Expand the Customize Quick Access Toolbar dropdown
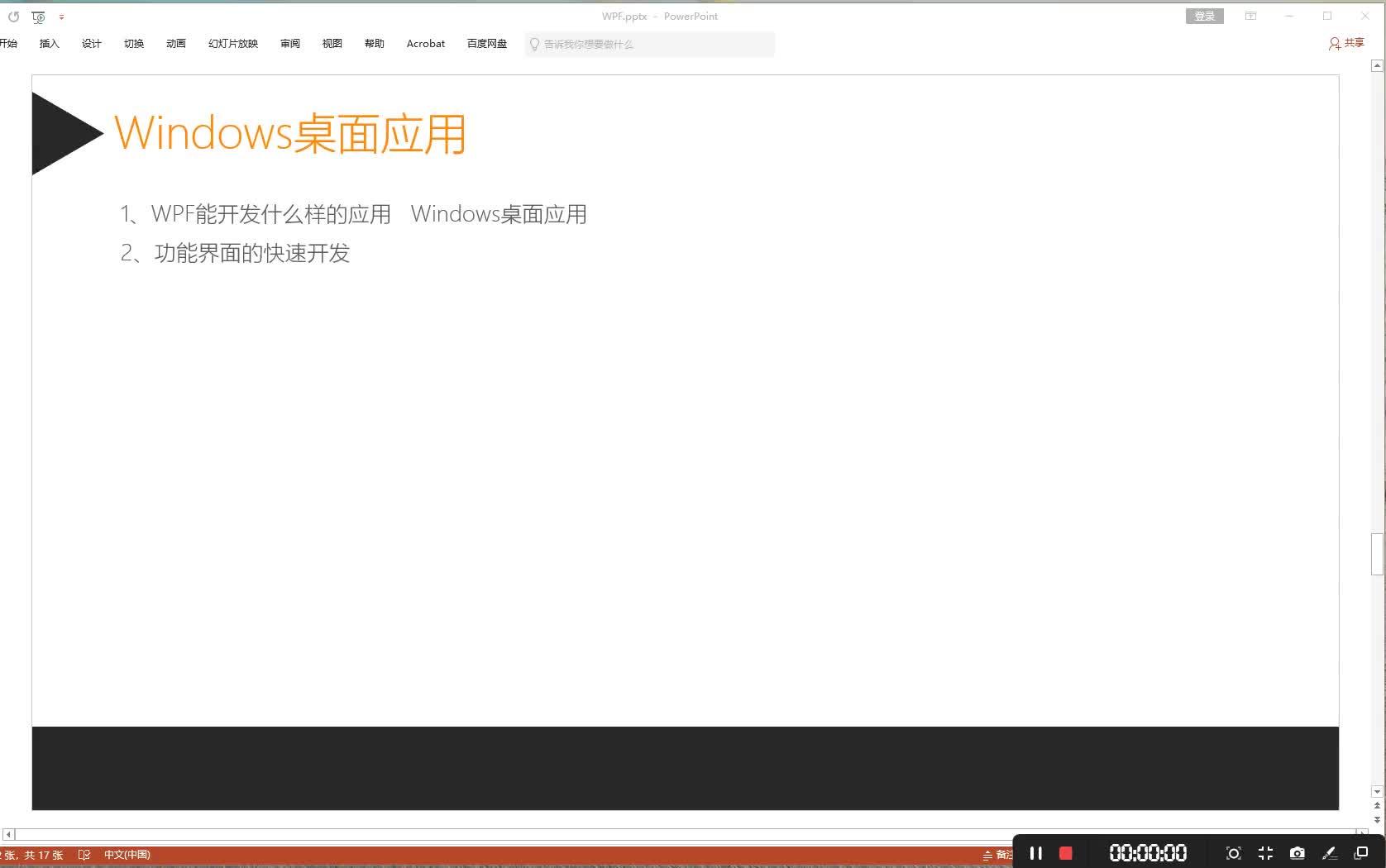This screenshot has width=1386, height=868. coord(61,17)
